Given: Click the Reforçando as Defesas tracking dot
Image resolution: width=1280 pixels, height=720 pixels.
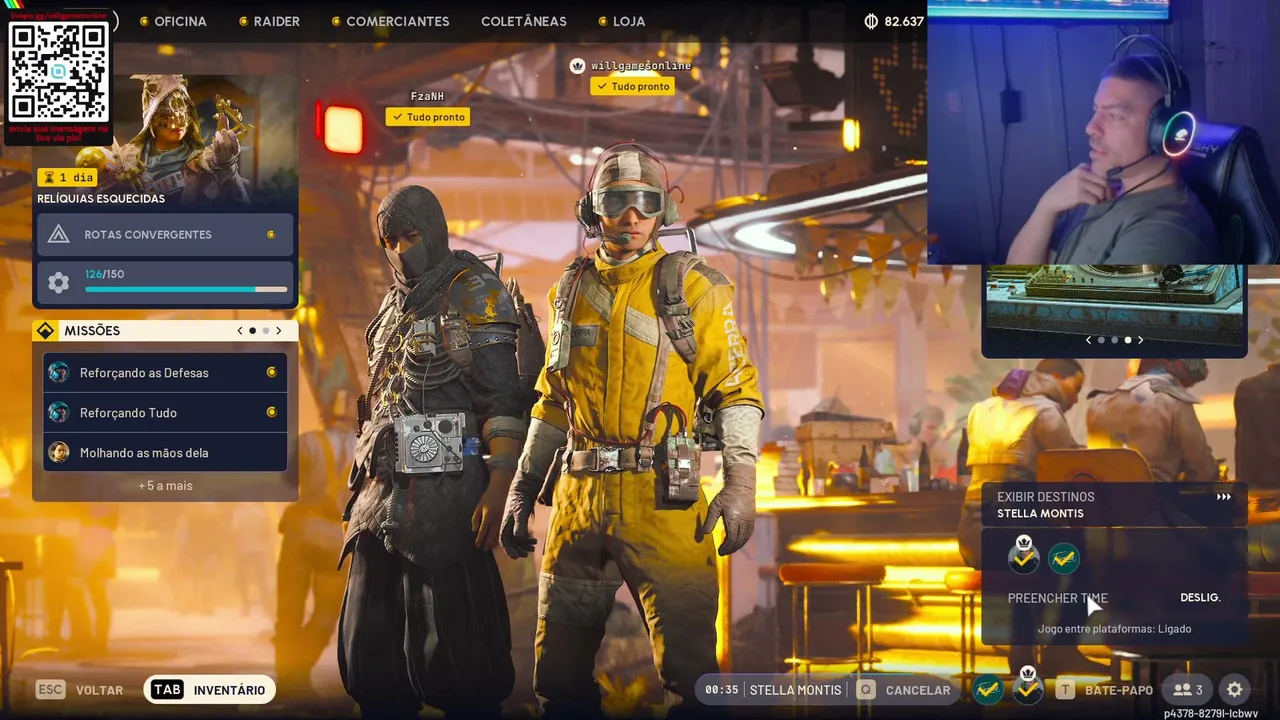Looking at the screenshot, I should click(x=271, y=372).
